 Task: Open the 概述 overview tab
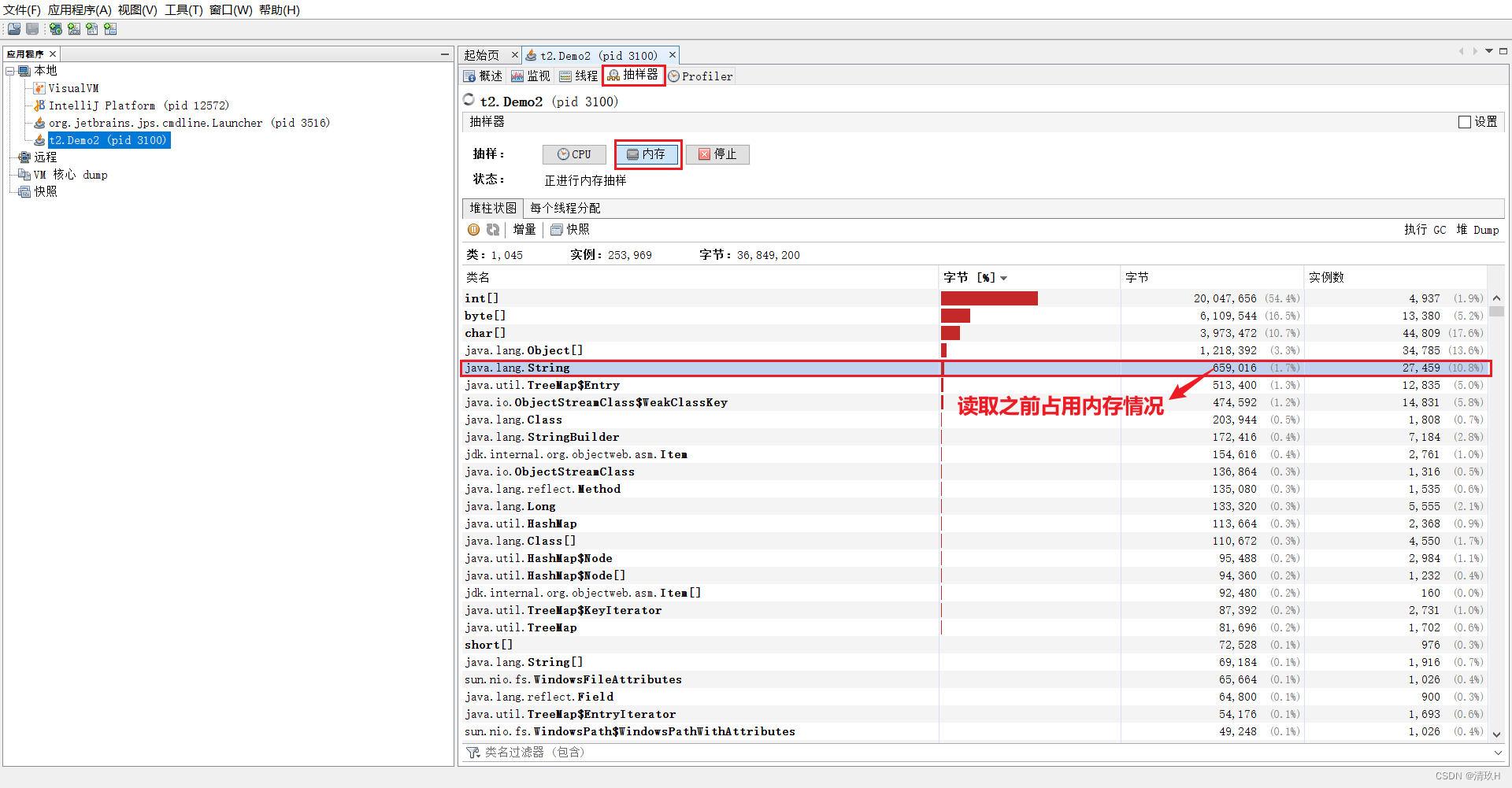[x=483, y=76]
